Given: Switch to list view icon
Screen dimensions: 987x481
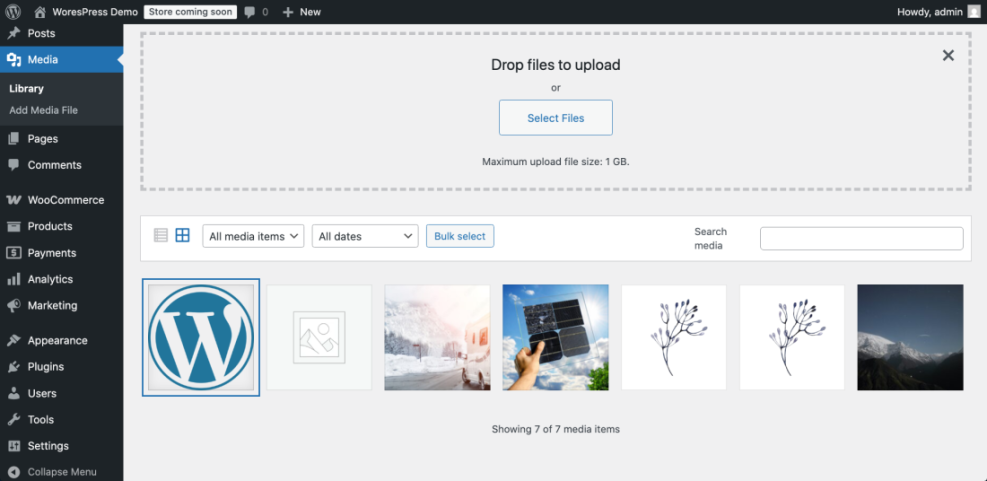Looking at the screenshot, I should pos(161,236).
